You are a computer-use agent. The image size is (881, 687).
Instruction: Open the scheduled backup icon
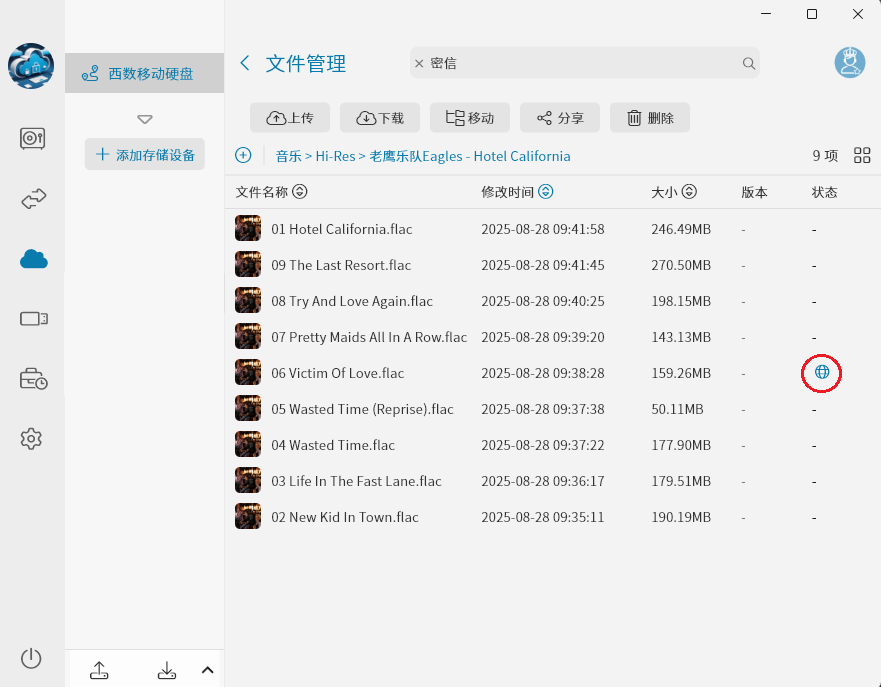31,378
